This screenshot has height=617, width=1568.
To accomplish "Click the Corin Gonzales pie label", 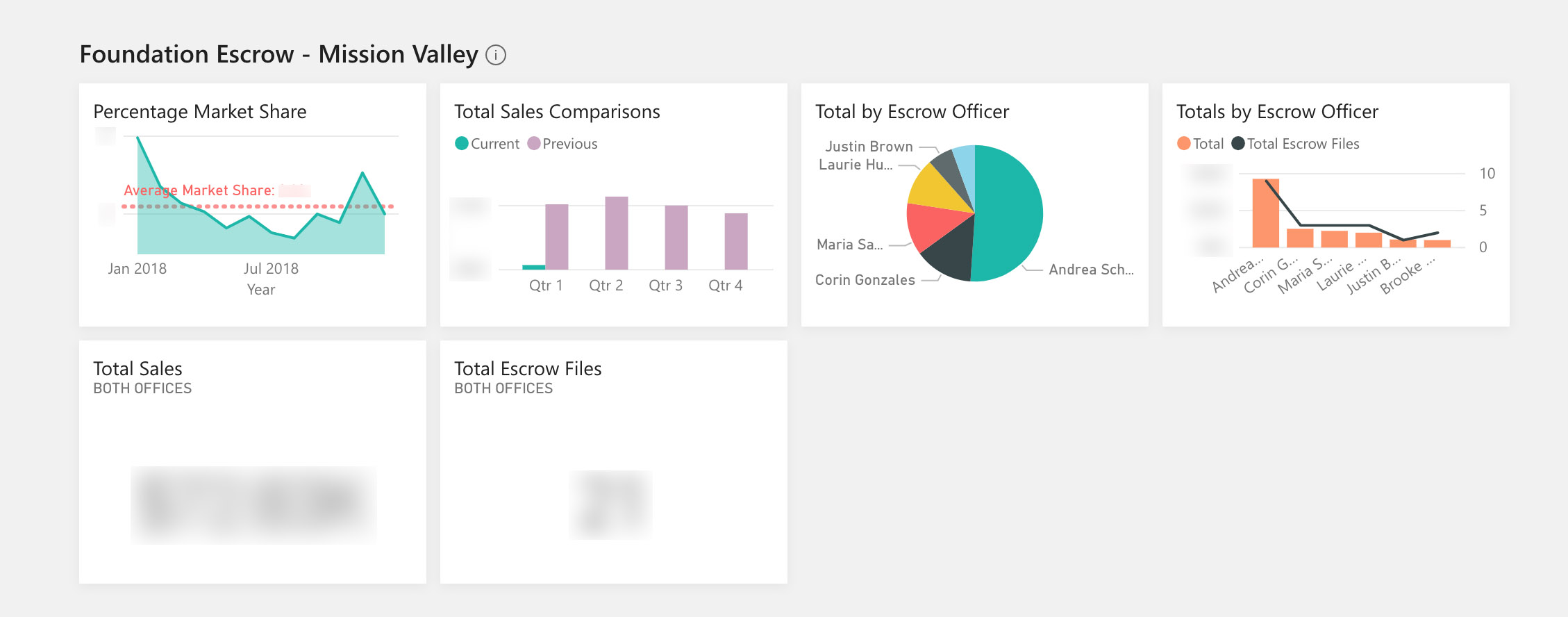I will point(865,280).
